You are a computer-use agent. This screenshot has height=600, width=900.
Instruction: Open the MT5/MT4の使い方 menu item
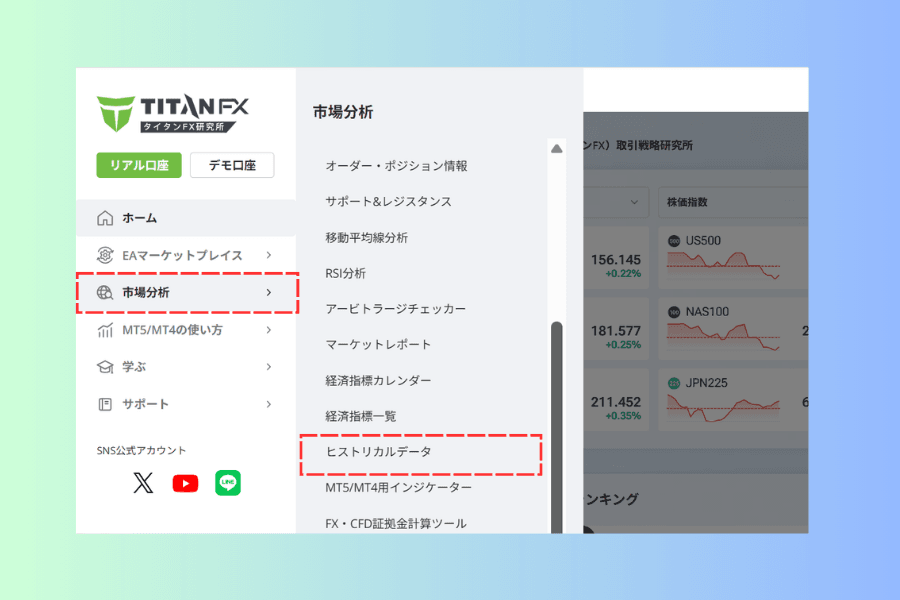185,330
